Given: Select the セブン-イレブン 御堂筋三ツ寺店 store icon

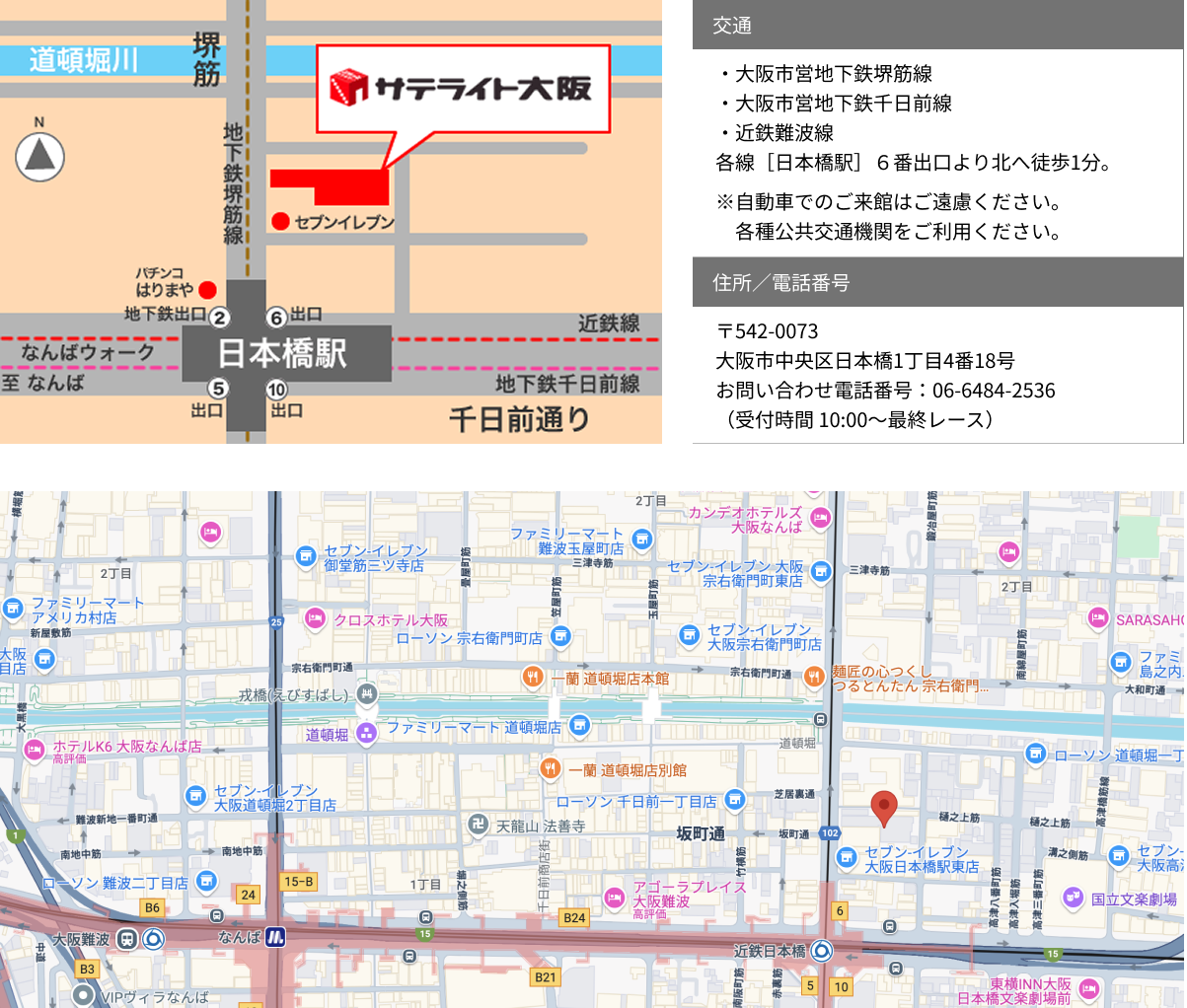Looking at the screenshot, I should tap(306, 556).
